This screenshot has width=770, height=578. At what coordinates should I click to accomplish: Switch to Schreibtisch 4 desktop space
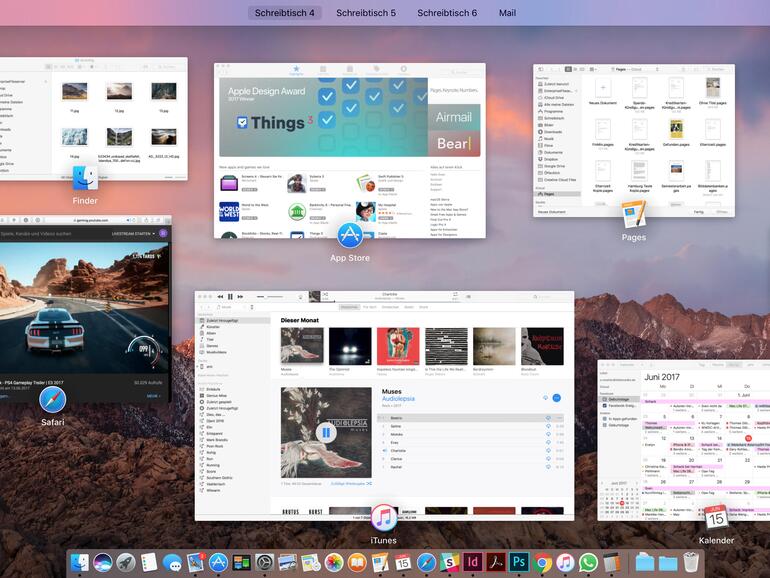coord(284,13)
